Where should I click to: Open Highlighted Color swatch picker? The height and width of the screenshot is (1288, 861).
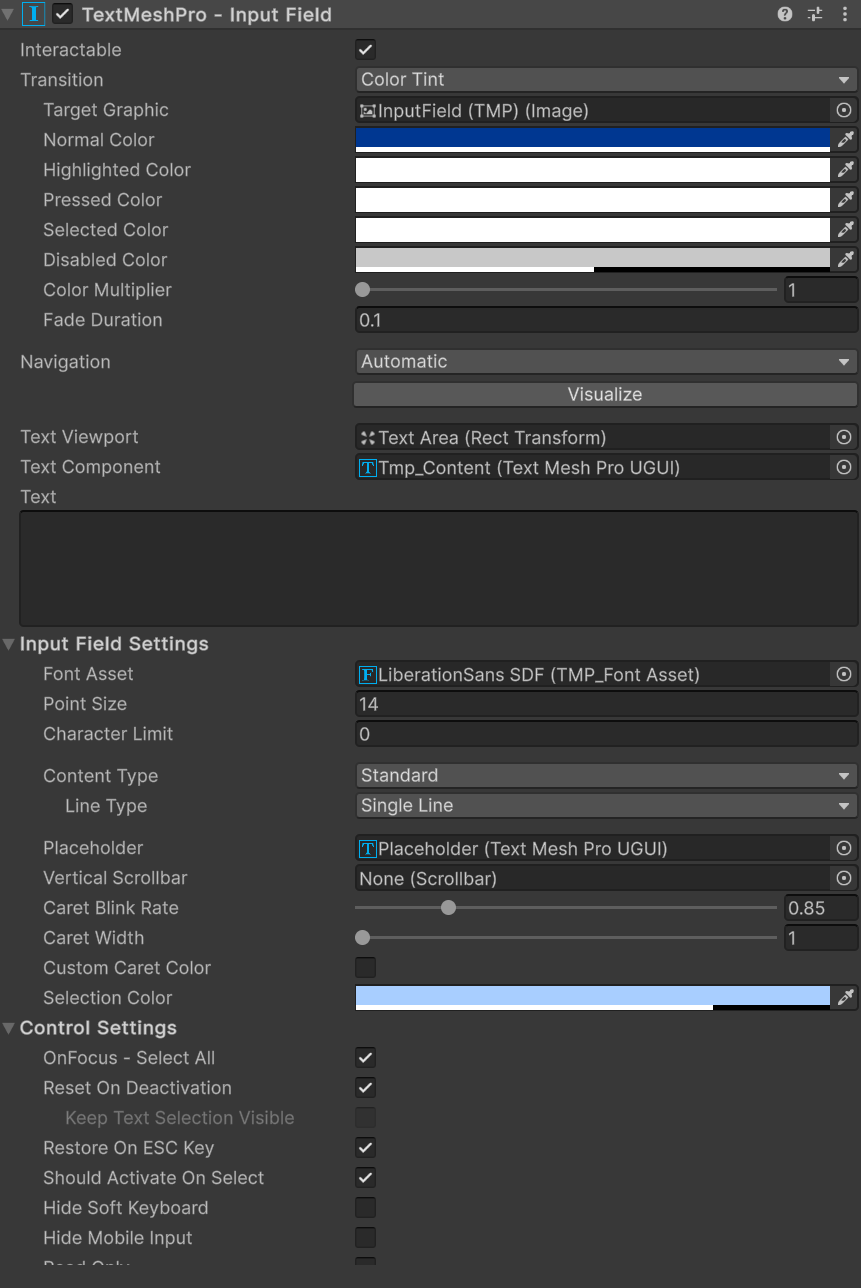pos(593,170)
